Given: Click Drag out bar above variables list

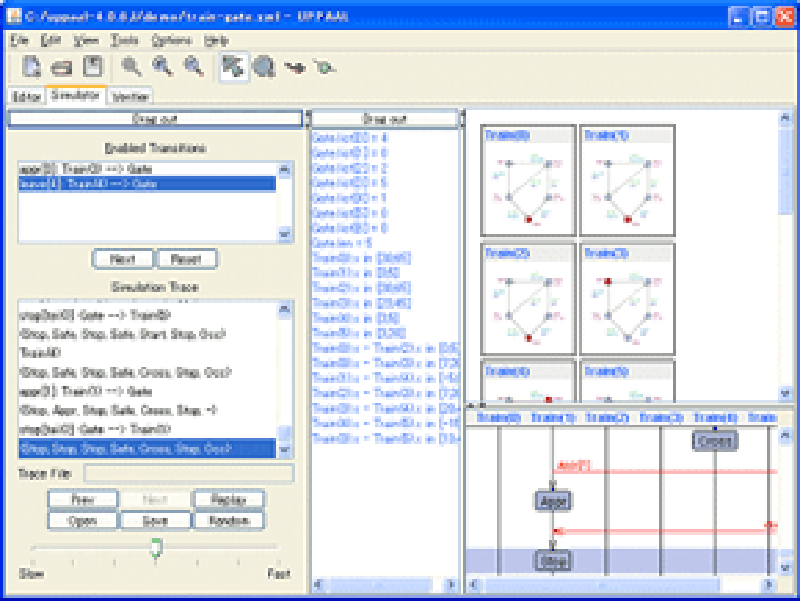Looking at the screenshot, I should pyautogui.click(x=384, y=119).
